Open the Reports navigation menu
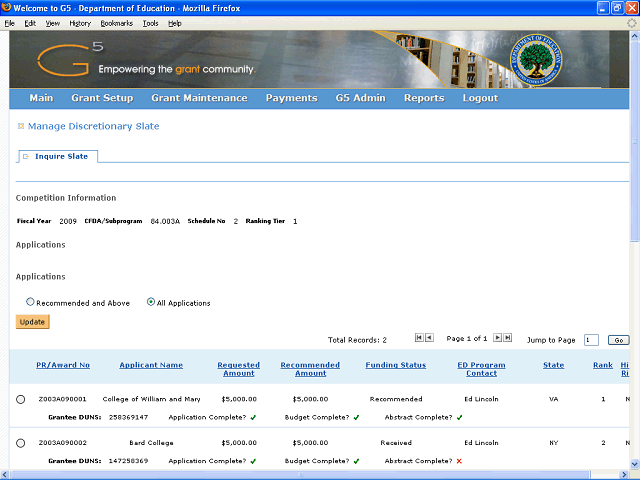This screenshot has height=480, width=640. (x=424, y=98)
